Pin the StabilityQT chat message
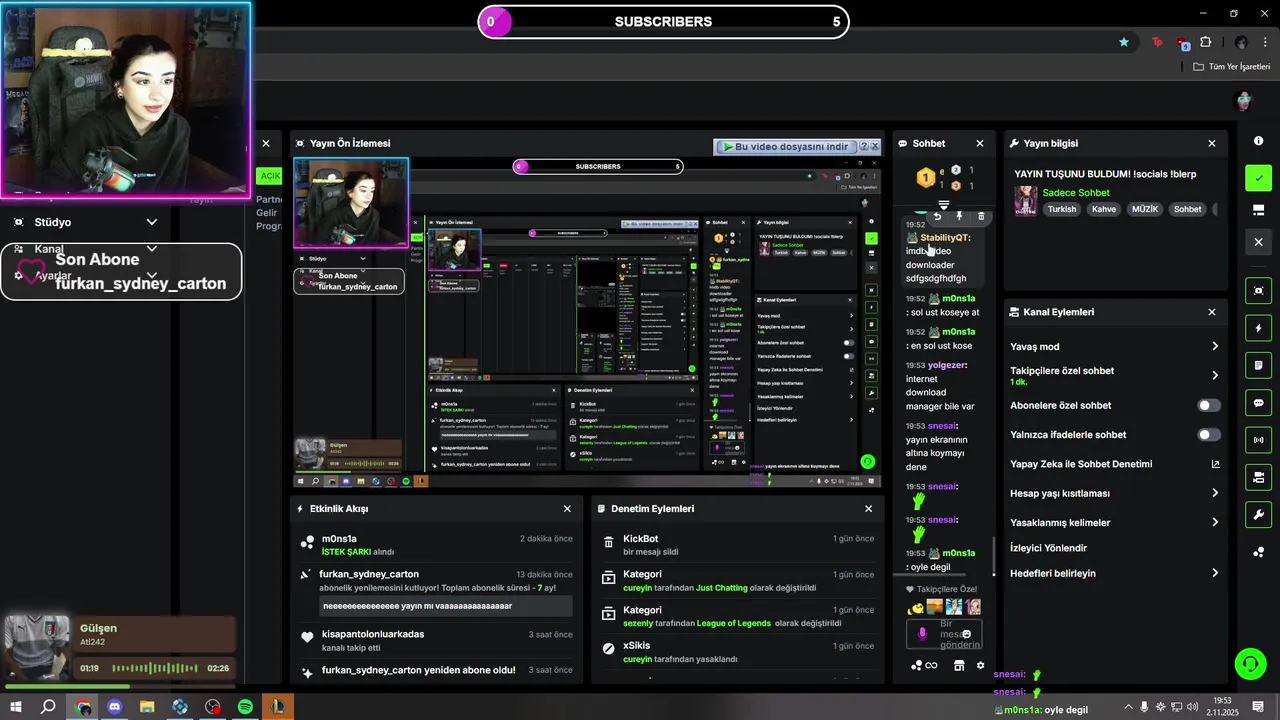 pos(959,216)
